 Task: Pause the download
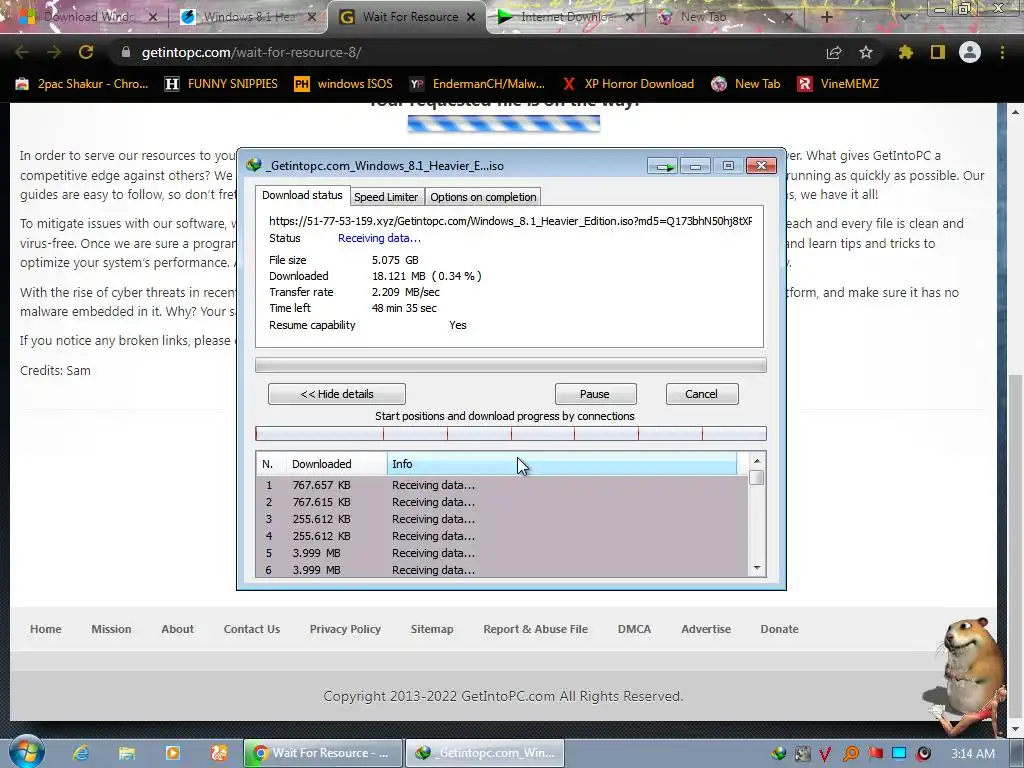tap(595, 394)
